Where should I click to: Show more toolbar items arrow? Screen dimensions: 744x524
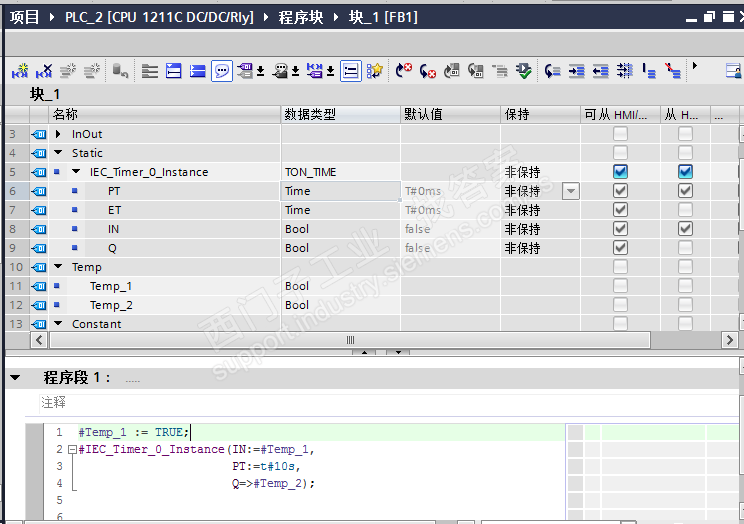(x=695, y=66)
